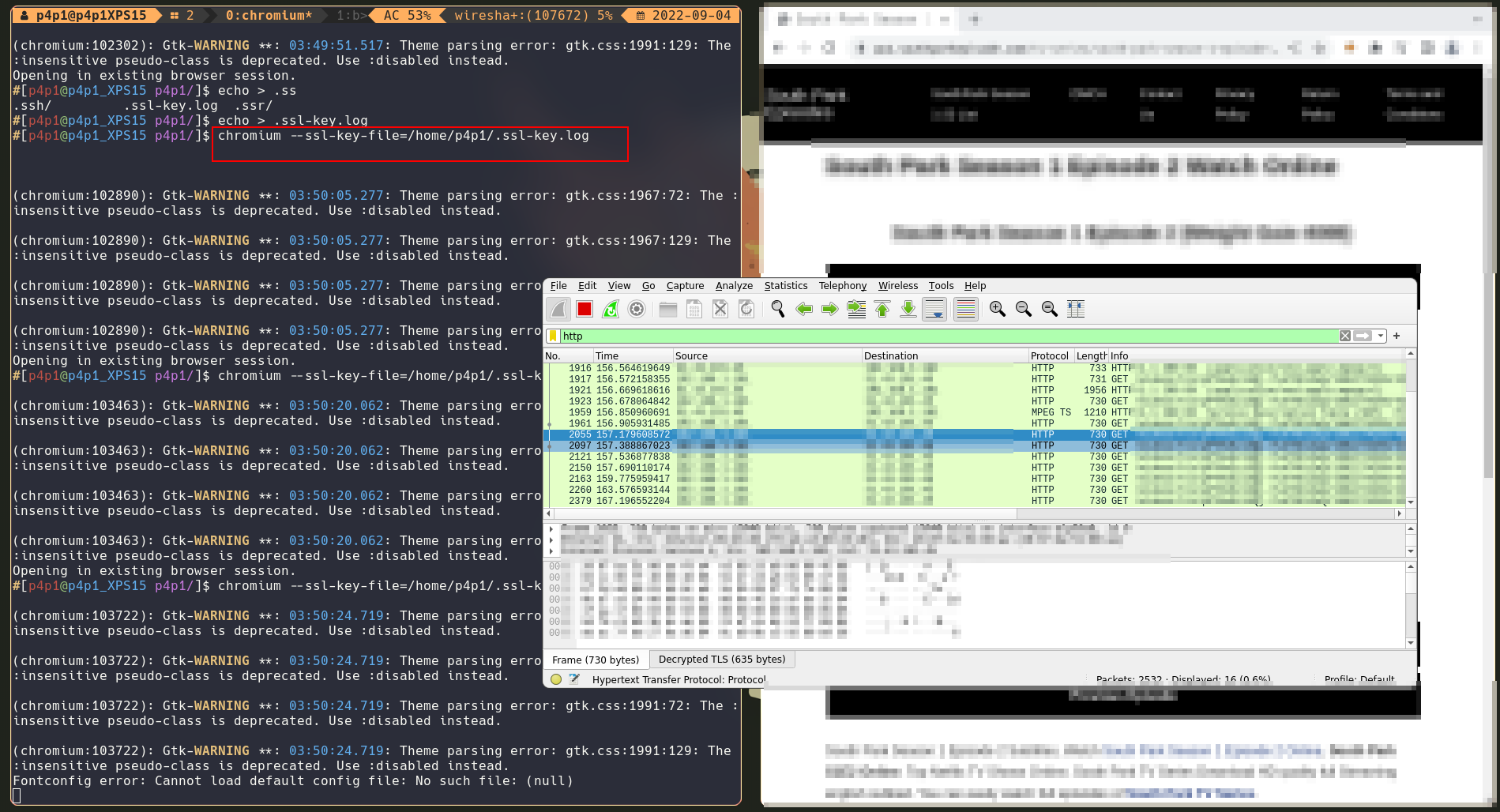Viewport: 1500px width, 812px height.
Task: Click the Find packet magnifier icon
Action: tap(778, 309)
